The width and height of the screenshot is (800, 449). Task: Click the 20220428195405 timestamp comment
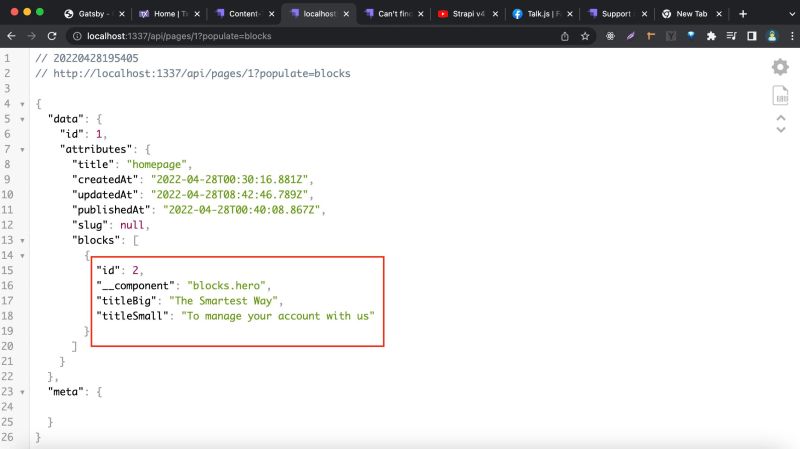(x=87, y=58)
